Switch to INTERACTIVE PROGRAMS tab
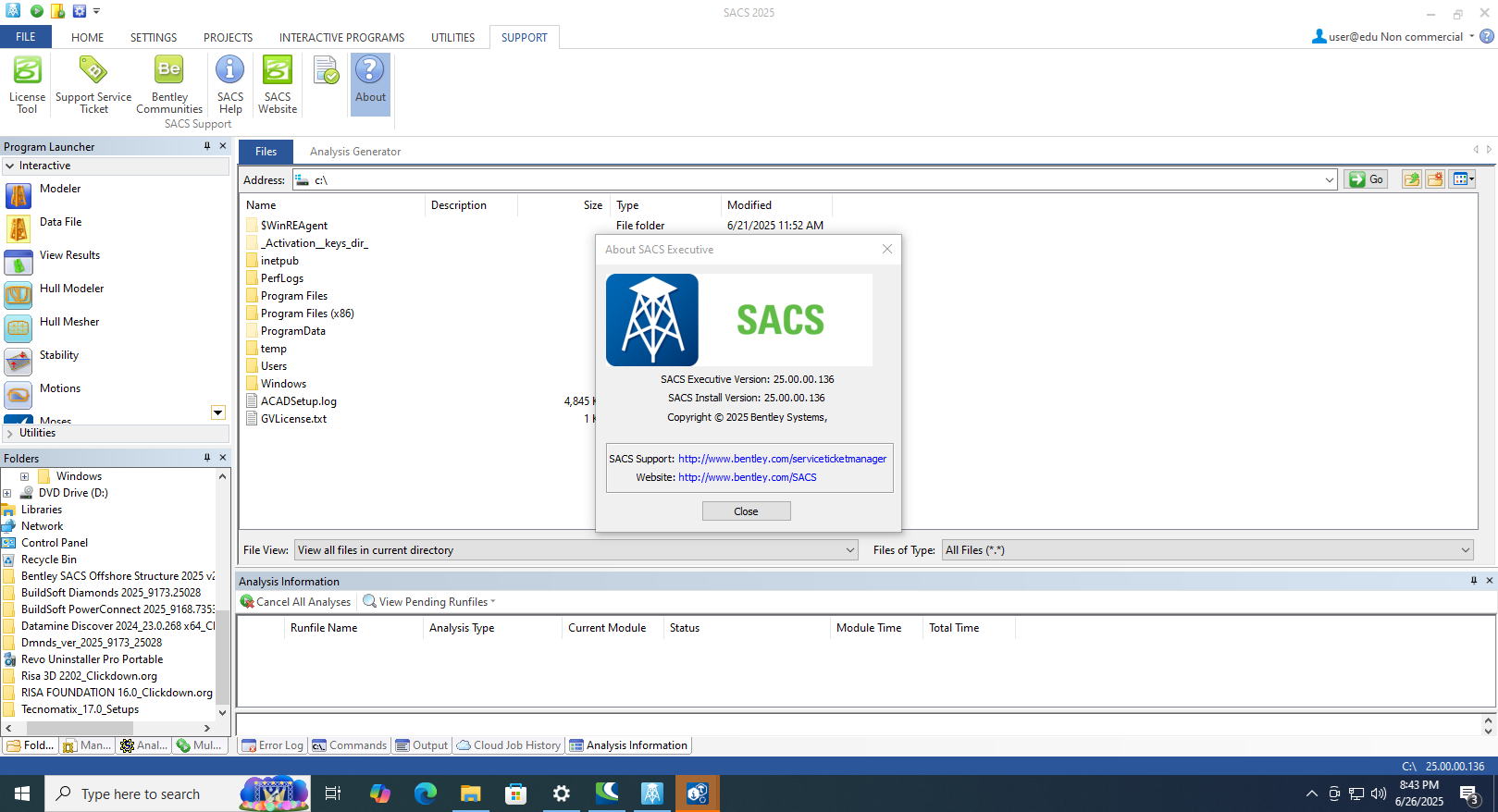Image resolution: width=1498 pixels, height=812 pixels. [x=341, y=38]
